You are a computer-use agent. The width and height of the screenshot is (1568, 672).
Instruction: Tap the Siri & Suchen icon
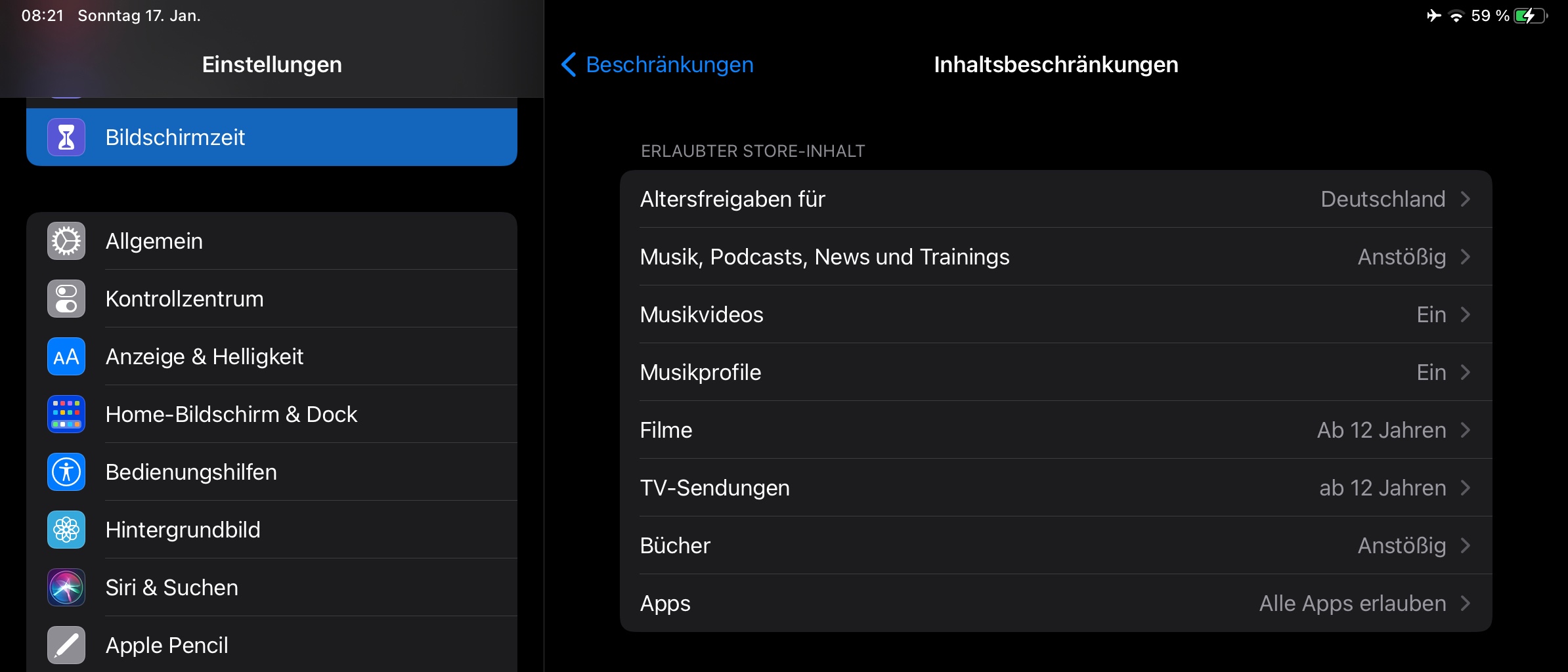(x=66, y=587)
